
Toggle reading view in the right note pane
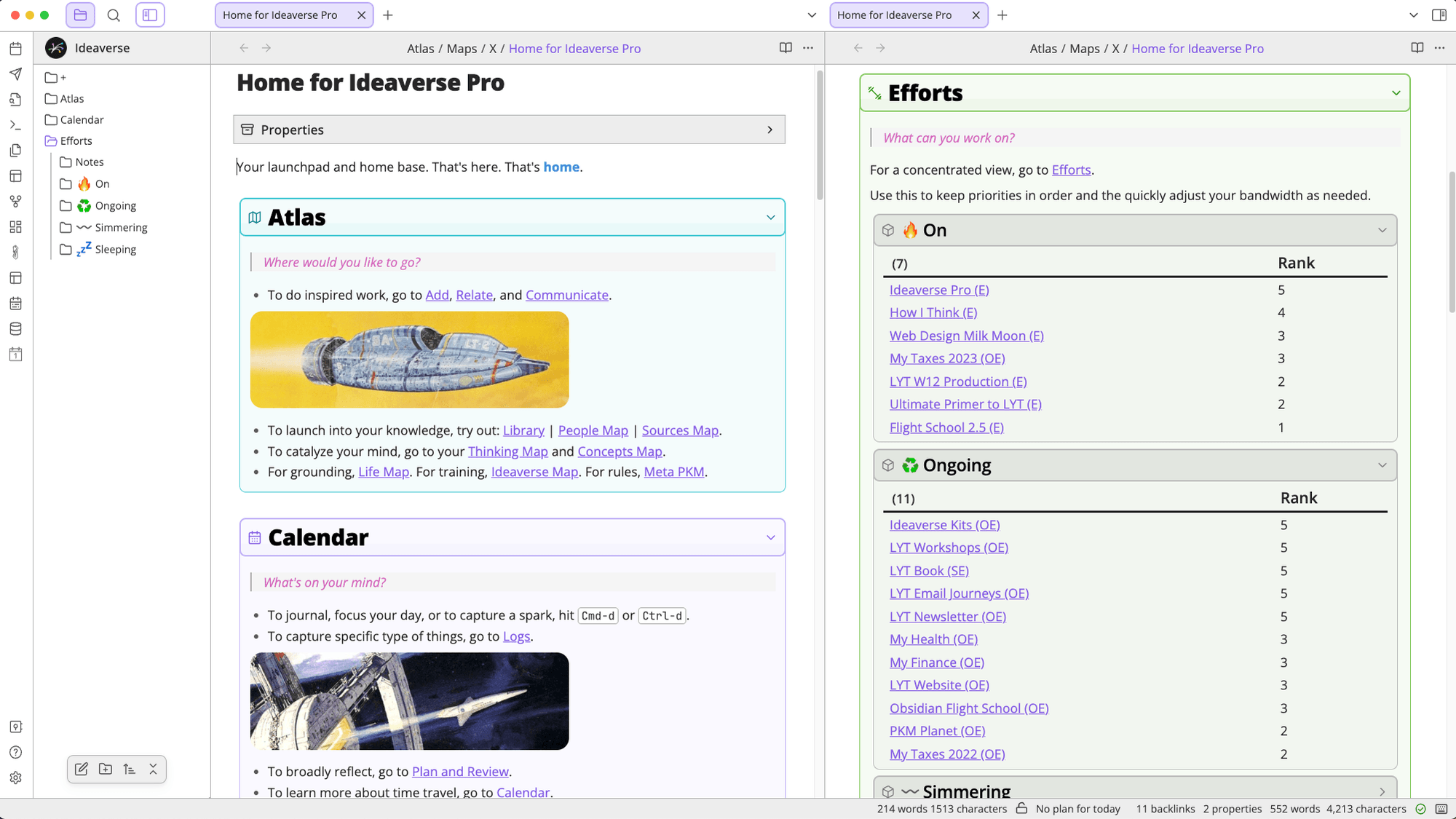click(1416, 47)
